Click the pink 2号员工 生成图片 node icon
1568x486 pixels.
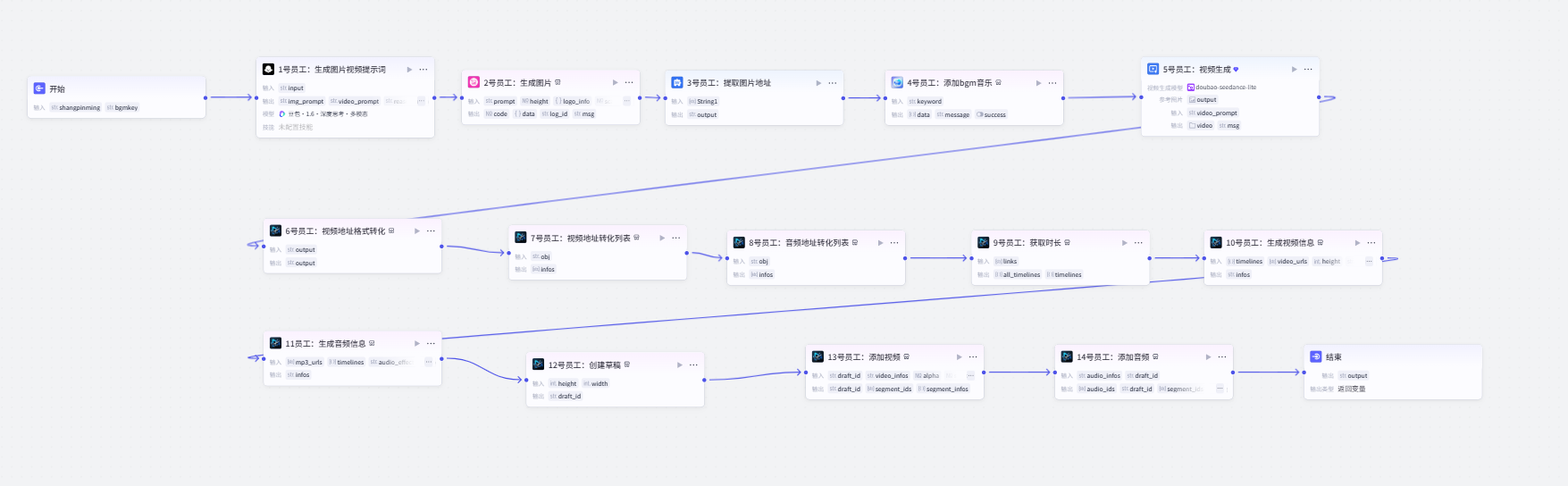tap(474, 82)
